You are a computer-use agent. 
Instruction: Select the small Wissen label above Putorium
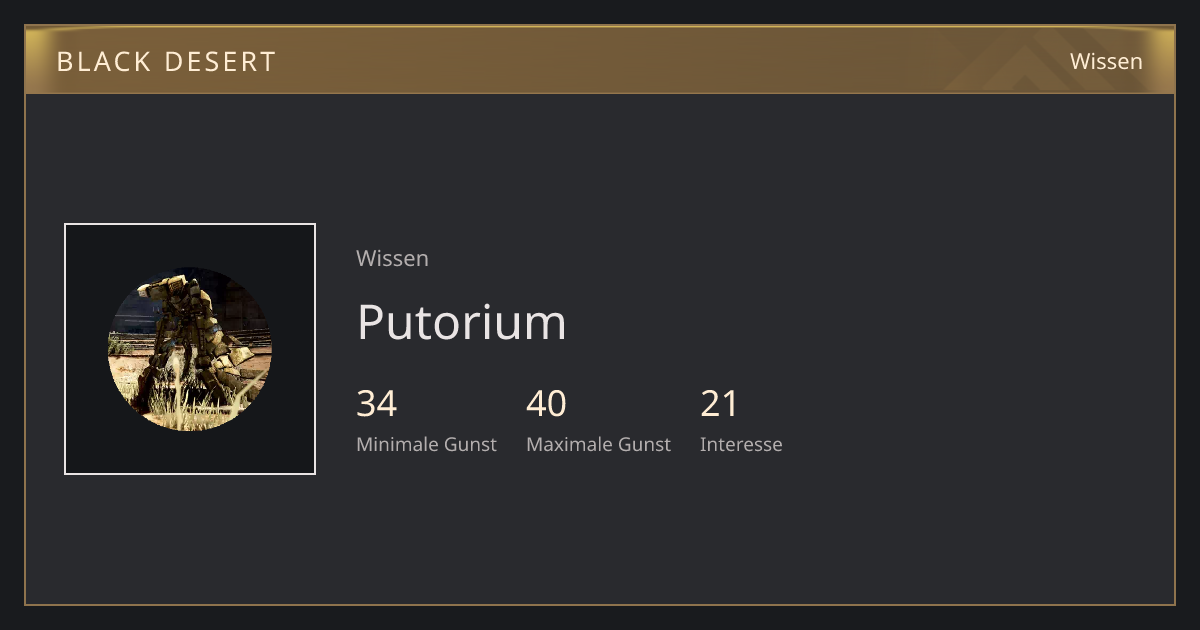tap(392, 258)
